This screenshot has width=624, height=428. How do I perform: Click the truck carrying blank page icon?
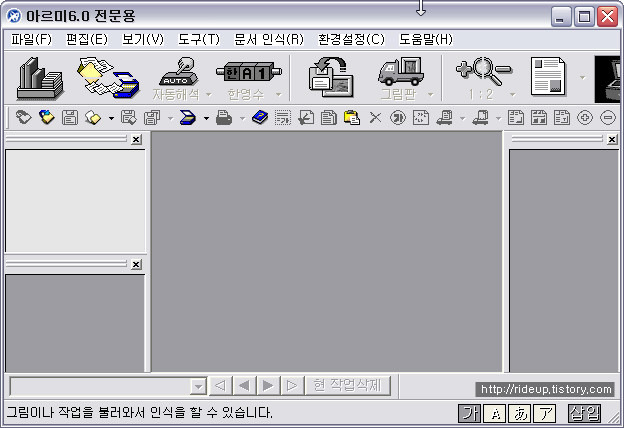point(480,118)
